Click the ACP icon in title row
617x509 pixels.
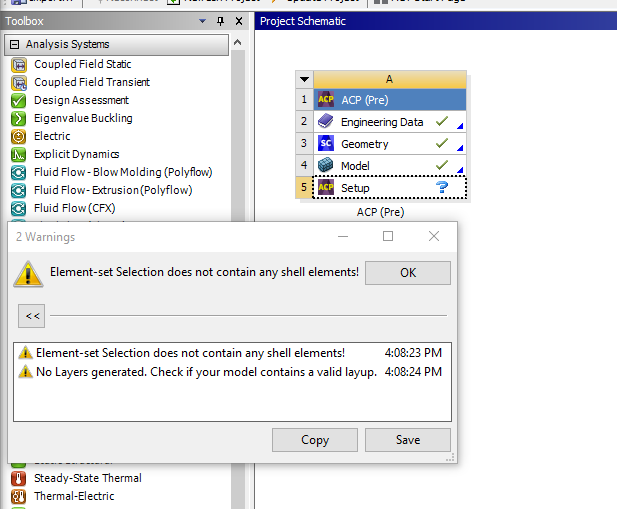326,100
